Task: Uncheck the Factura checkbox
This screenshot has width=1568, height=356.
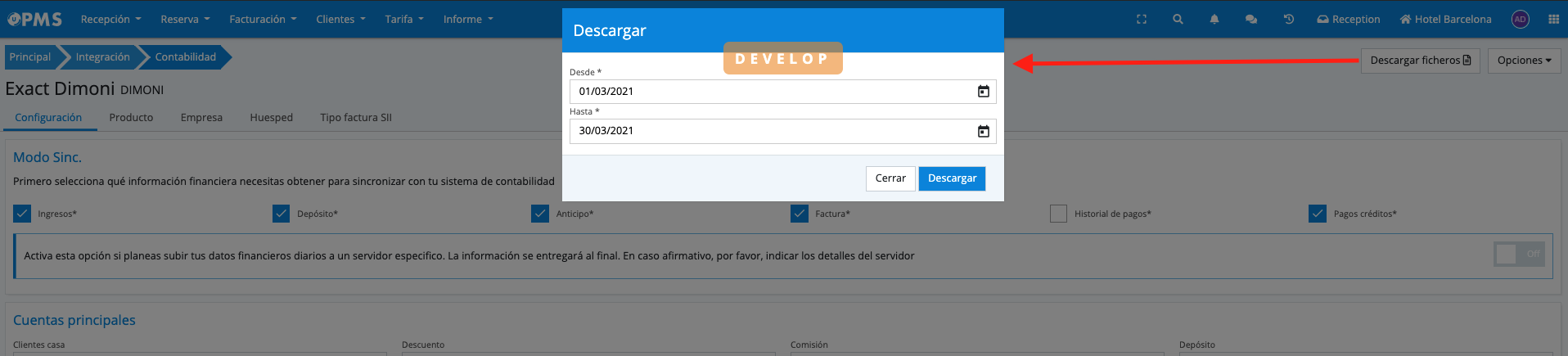Action: (800, 214)
